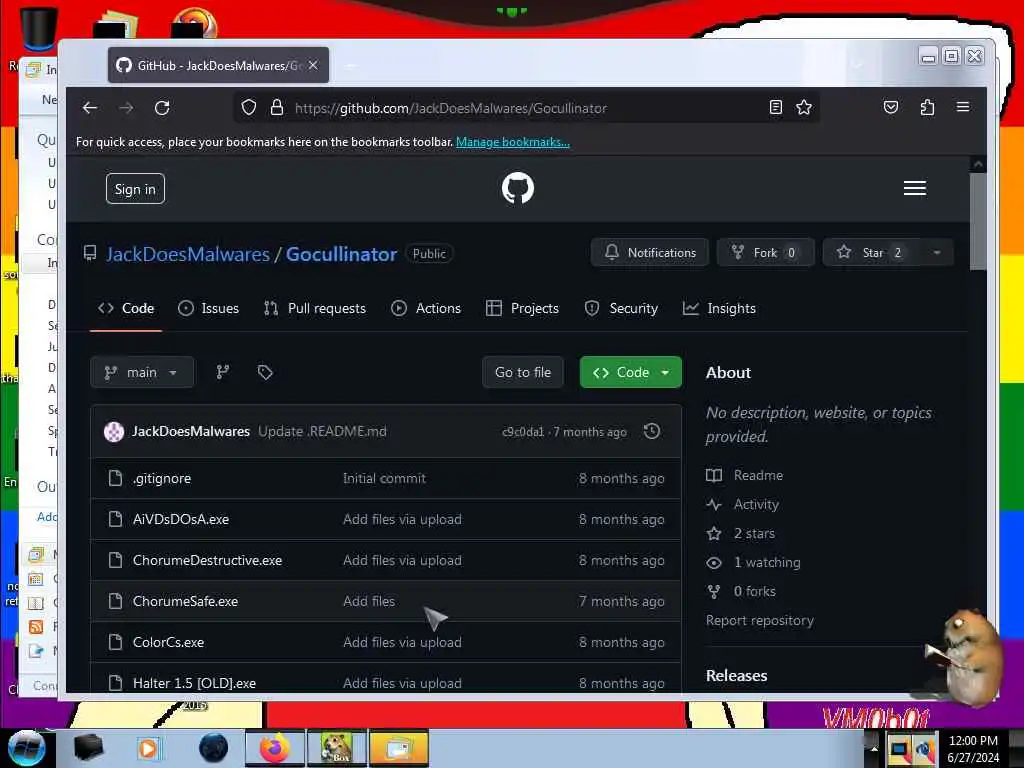Open commit history clock icon
This screenshot has height=768, width=1024.
pos(652,431)
